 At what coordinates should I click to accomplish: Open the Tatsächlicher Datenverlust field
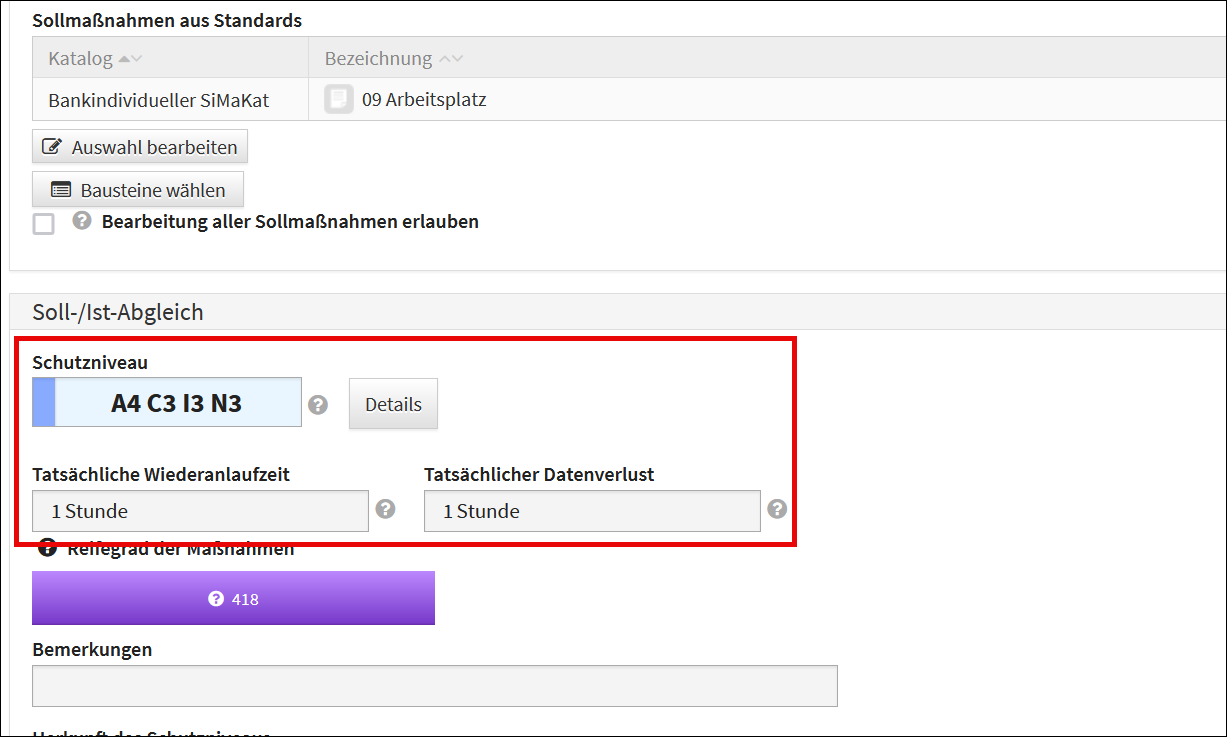pyautogui.click(x=592, y=511)
